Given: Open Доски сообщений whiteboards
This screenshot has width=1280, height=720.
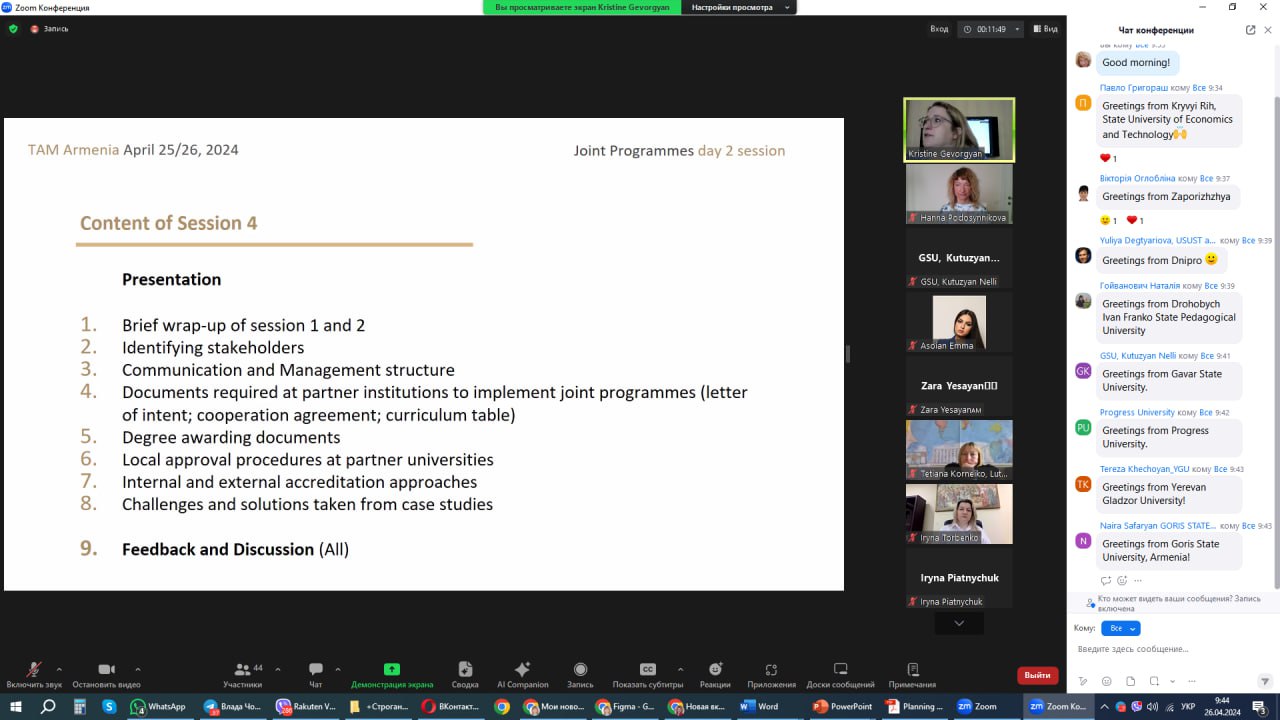Looking at the screenshot, I should point(840,674).
